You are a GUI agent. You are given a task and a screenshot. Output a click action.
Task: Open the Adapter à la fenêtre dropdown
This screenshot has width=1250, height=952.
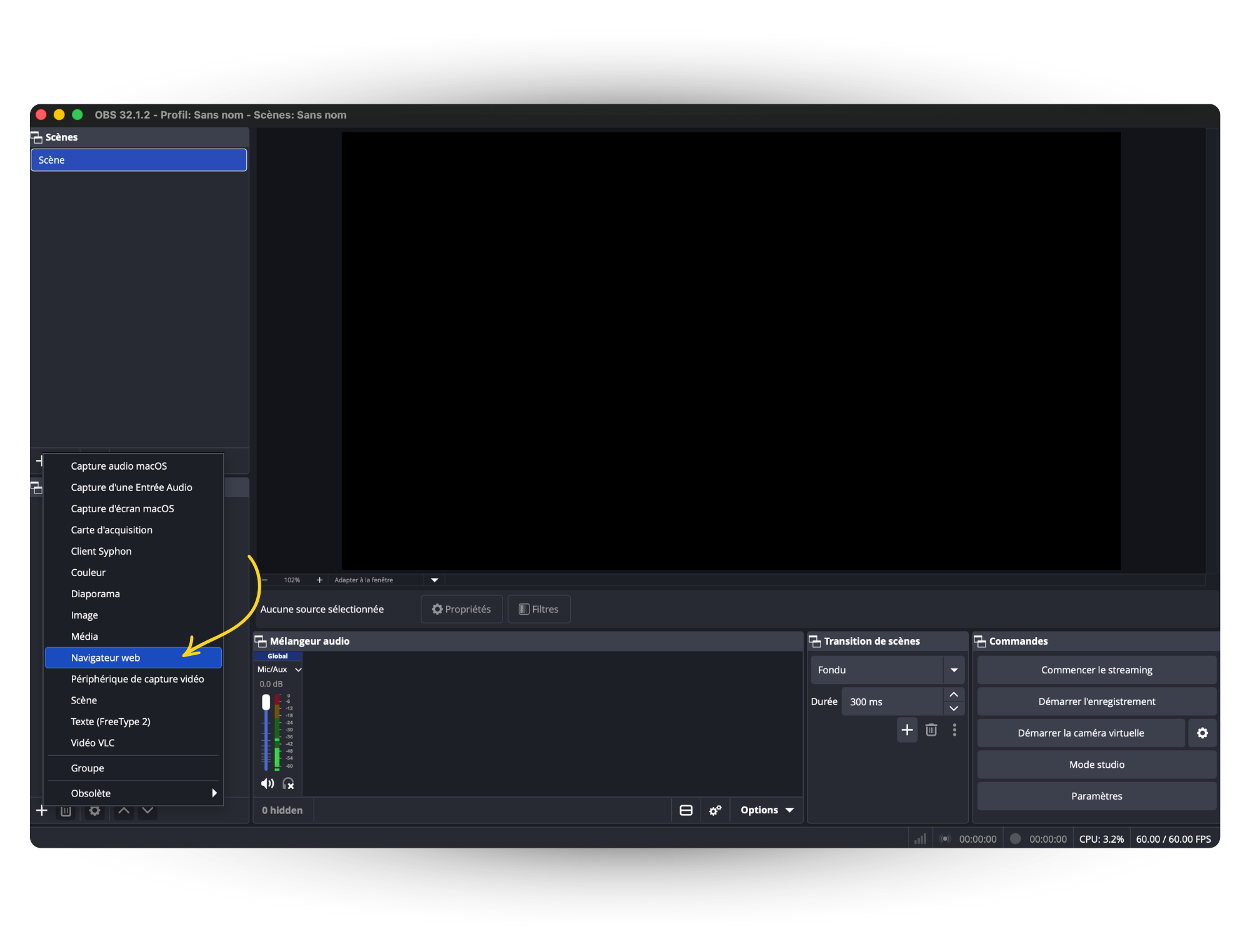[x=434, y=580]
